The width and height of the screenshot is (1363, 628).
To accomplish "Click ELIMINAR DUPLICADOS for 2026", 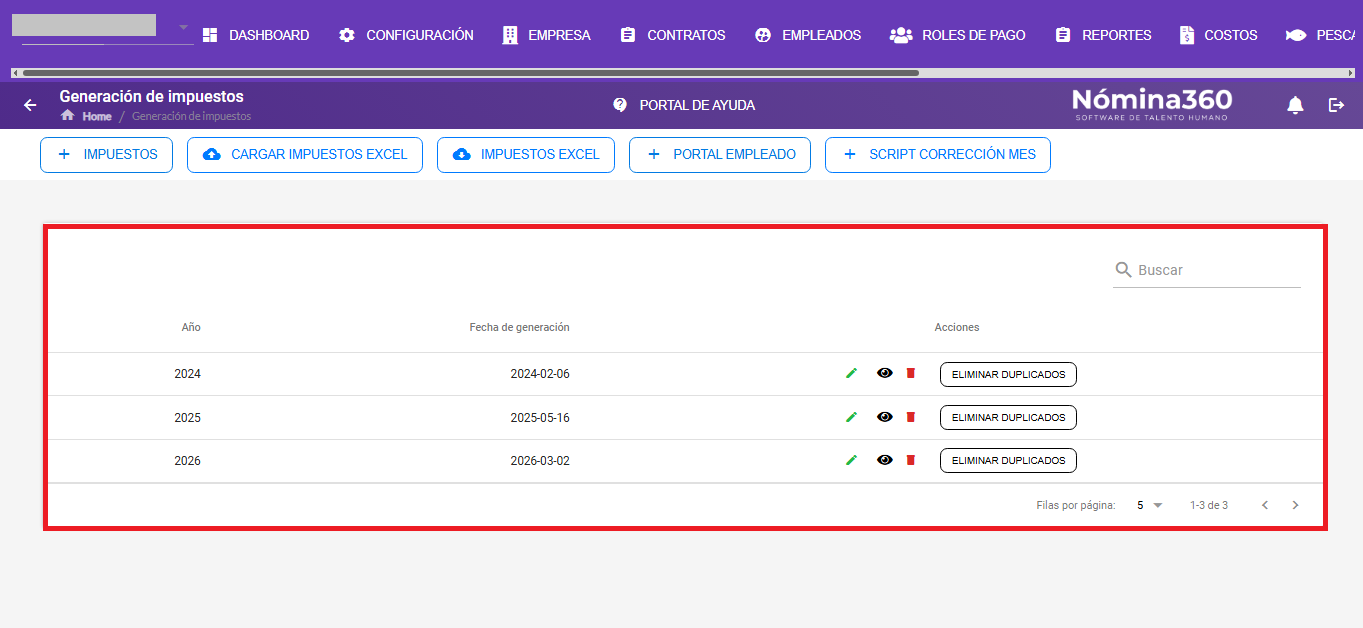I will (1008, 460).
